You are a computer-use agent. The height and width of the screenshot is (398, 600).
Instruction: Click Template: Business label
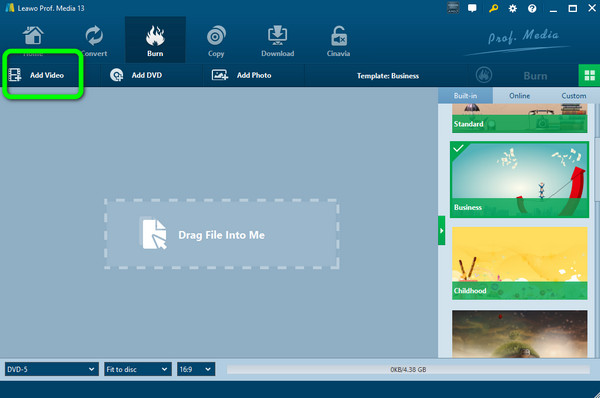point(388,76)
